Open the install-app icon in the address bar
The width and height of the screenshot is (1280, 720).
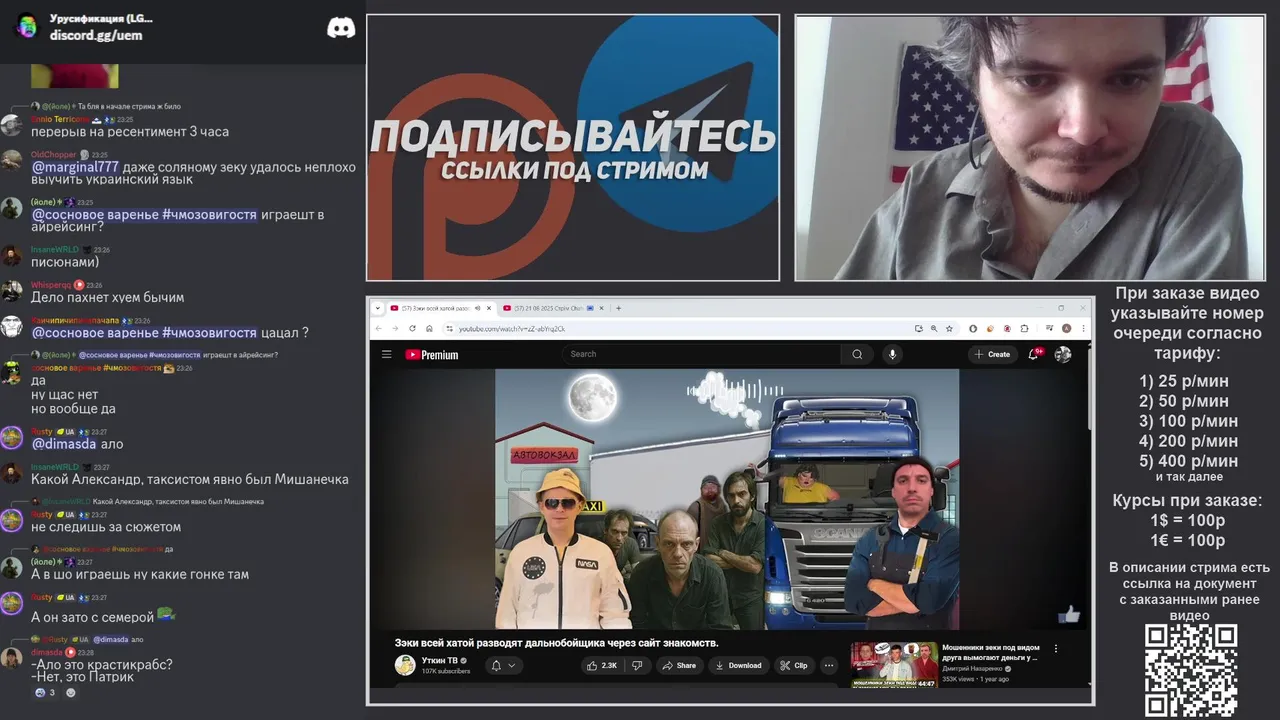(918, 328)
